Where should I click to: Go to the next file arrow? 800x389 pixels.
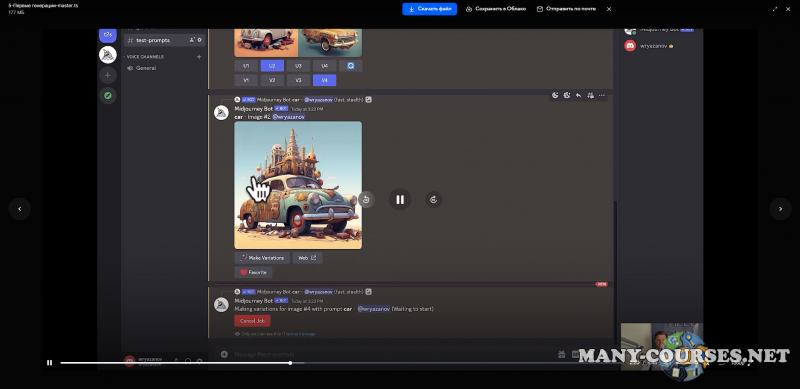[780, 209]
